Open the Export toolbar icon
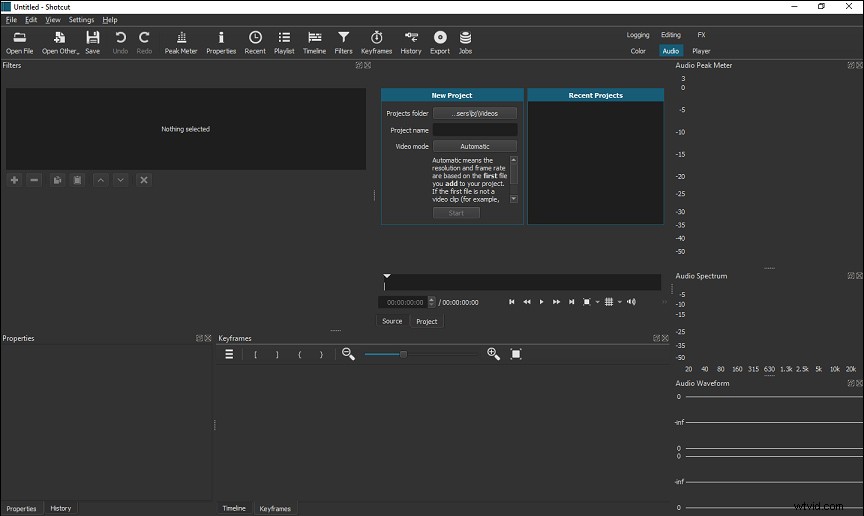This screenshot has height=516, width=864. [x=440, y=42]
